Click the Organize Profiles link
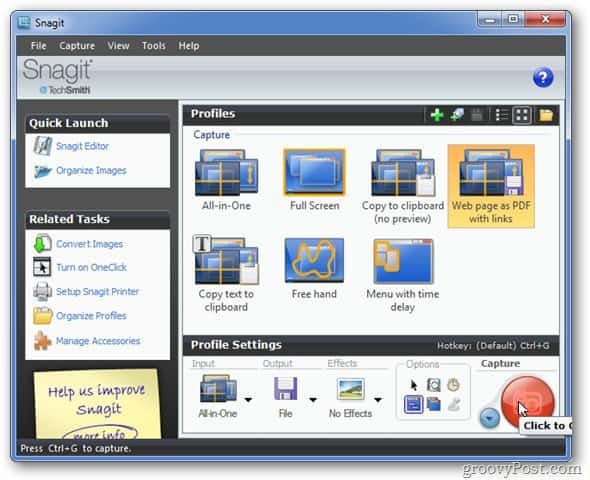This screenshot has width=590, height=480. click(x=91, y=316)
